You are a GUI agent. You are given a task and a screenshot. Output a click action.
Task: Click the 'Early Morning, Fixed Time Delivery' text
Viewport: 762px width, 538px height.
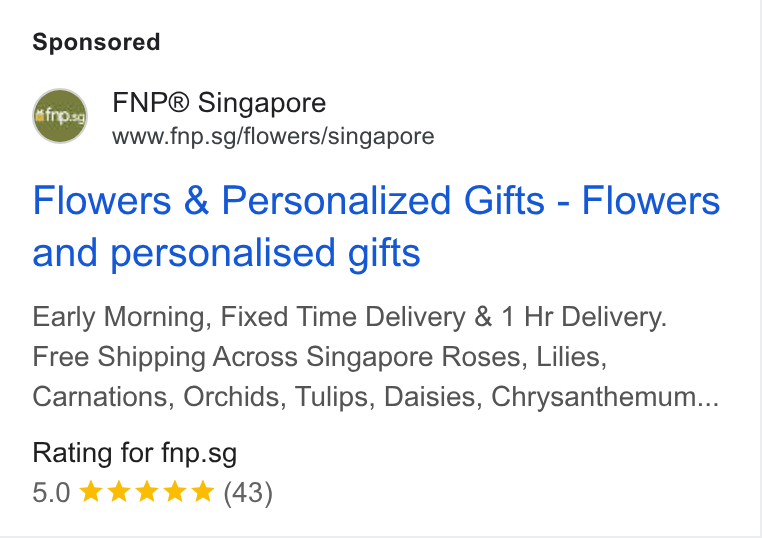coord(249,318)
